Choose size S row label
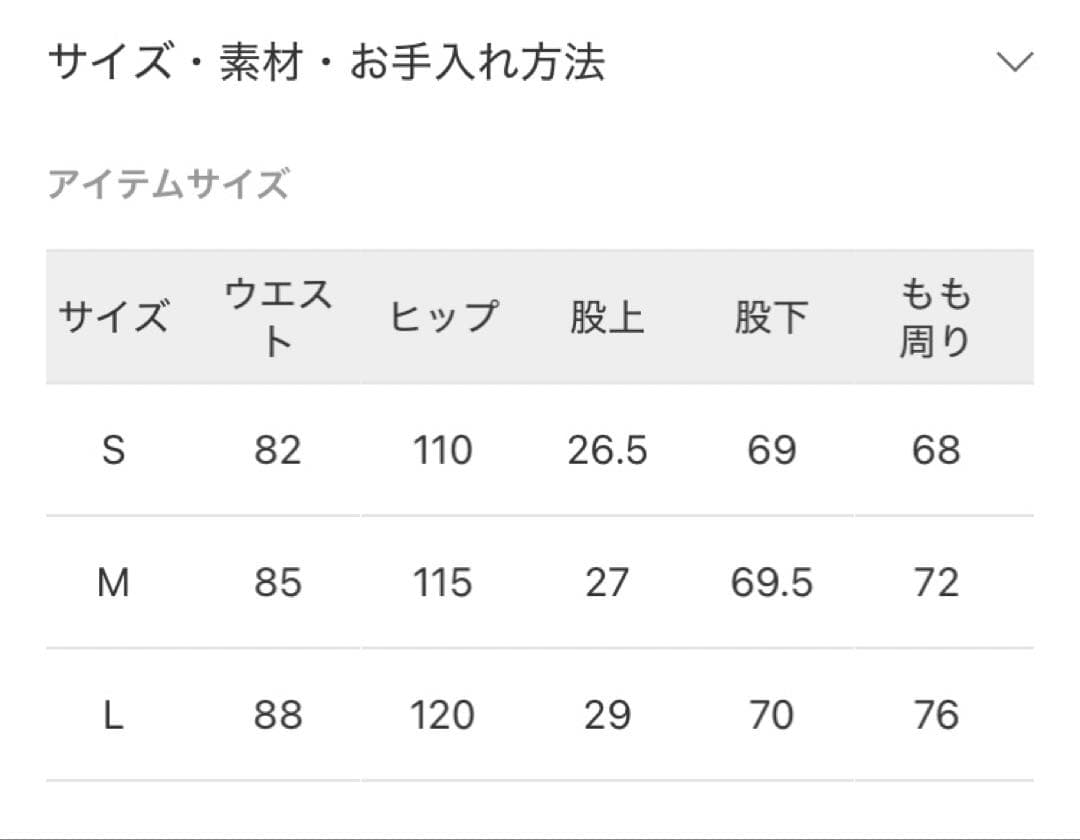Image resolution: width=1080 pixels, height=840 pixels. [x=115, y=450]
